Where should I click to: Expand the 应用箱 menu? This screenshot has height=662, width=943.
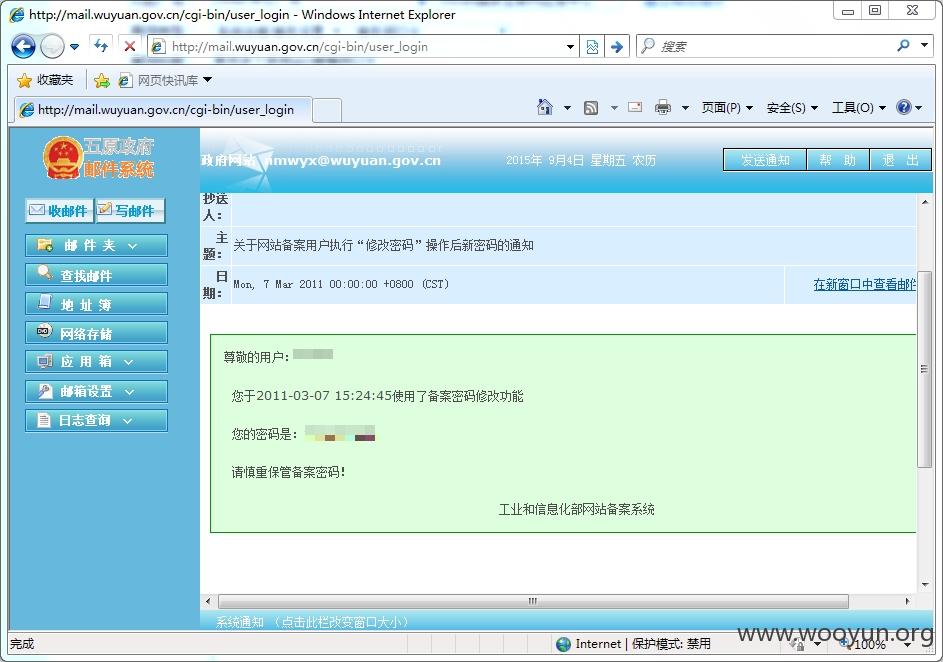96,362
